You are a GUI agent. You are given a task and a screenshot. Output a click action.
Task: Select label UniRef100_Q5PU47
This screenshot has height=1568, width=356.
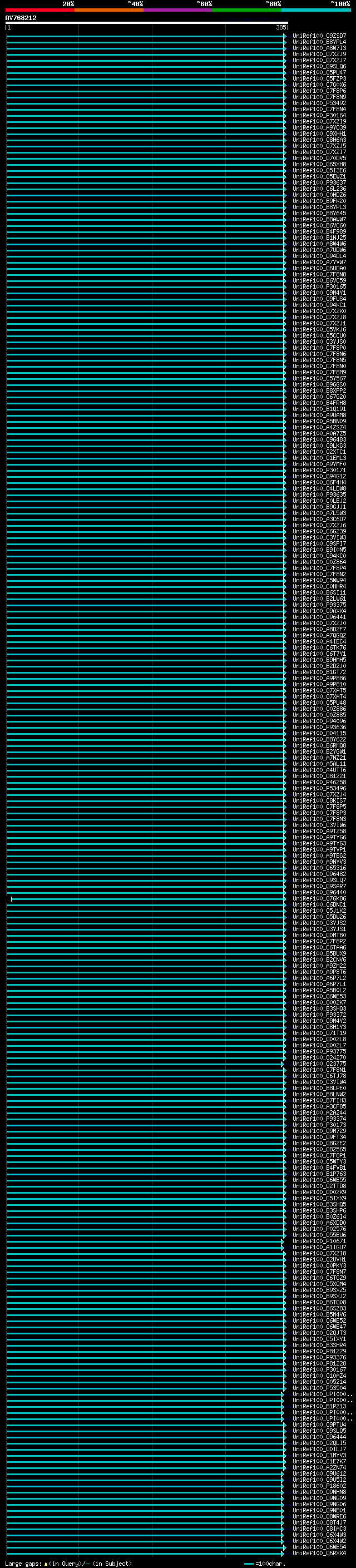319,72
